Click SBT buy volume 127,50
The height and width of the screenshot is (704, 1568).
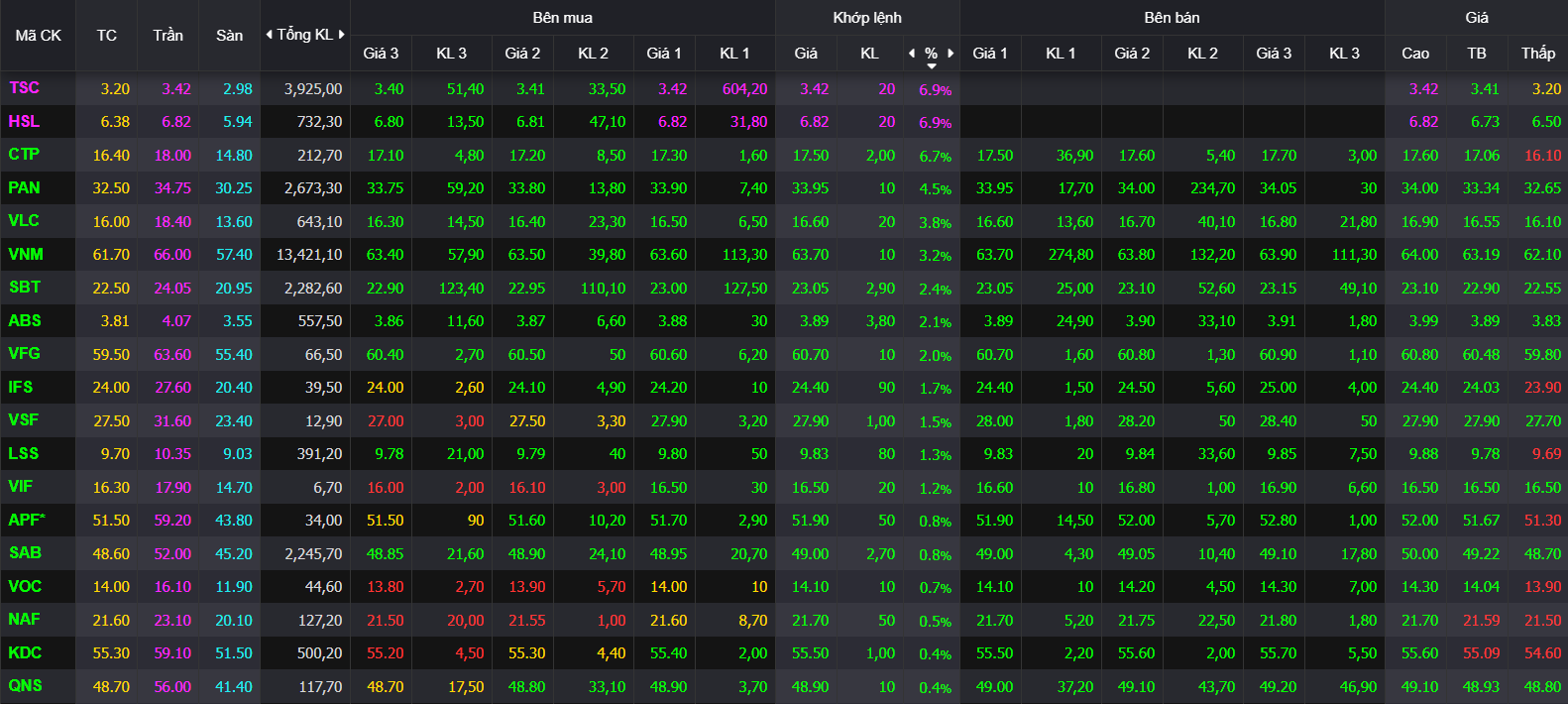point(745,289)
